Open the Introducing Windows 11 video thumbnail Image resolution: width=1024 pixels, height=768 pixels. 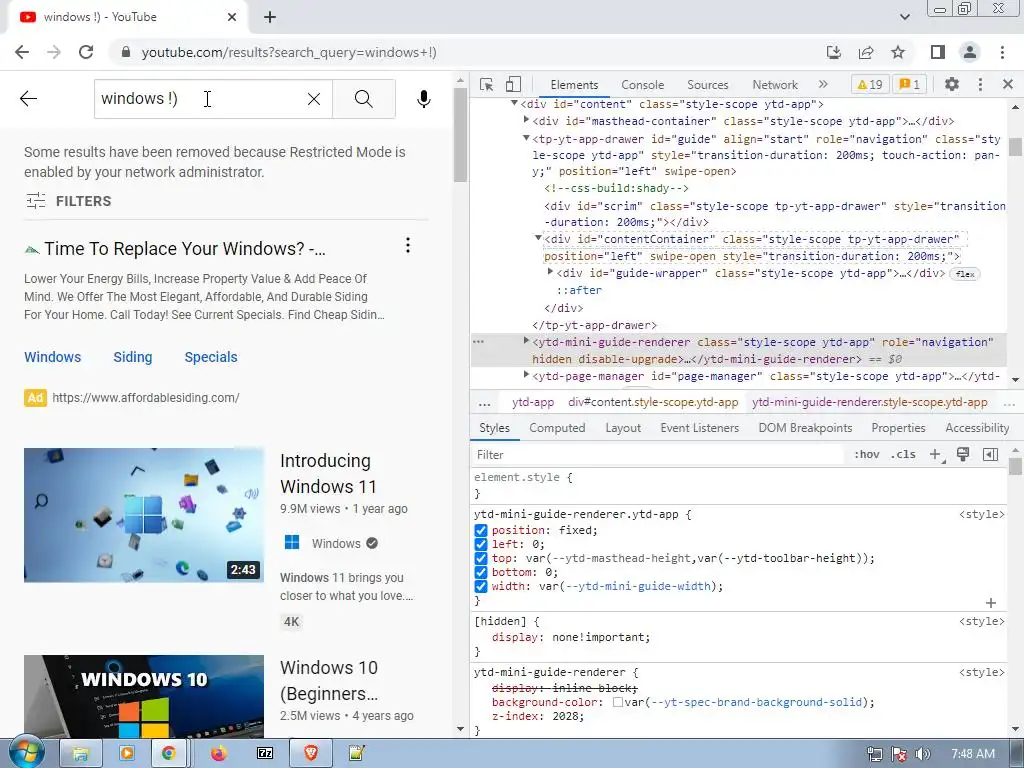(x=144, y=515)
